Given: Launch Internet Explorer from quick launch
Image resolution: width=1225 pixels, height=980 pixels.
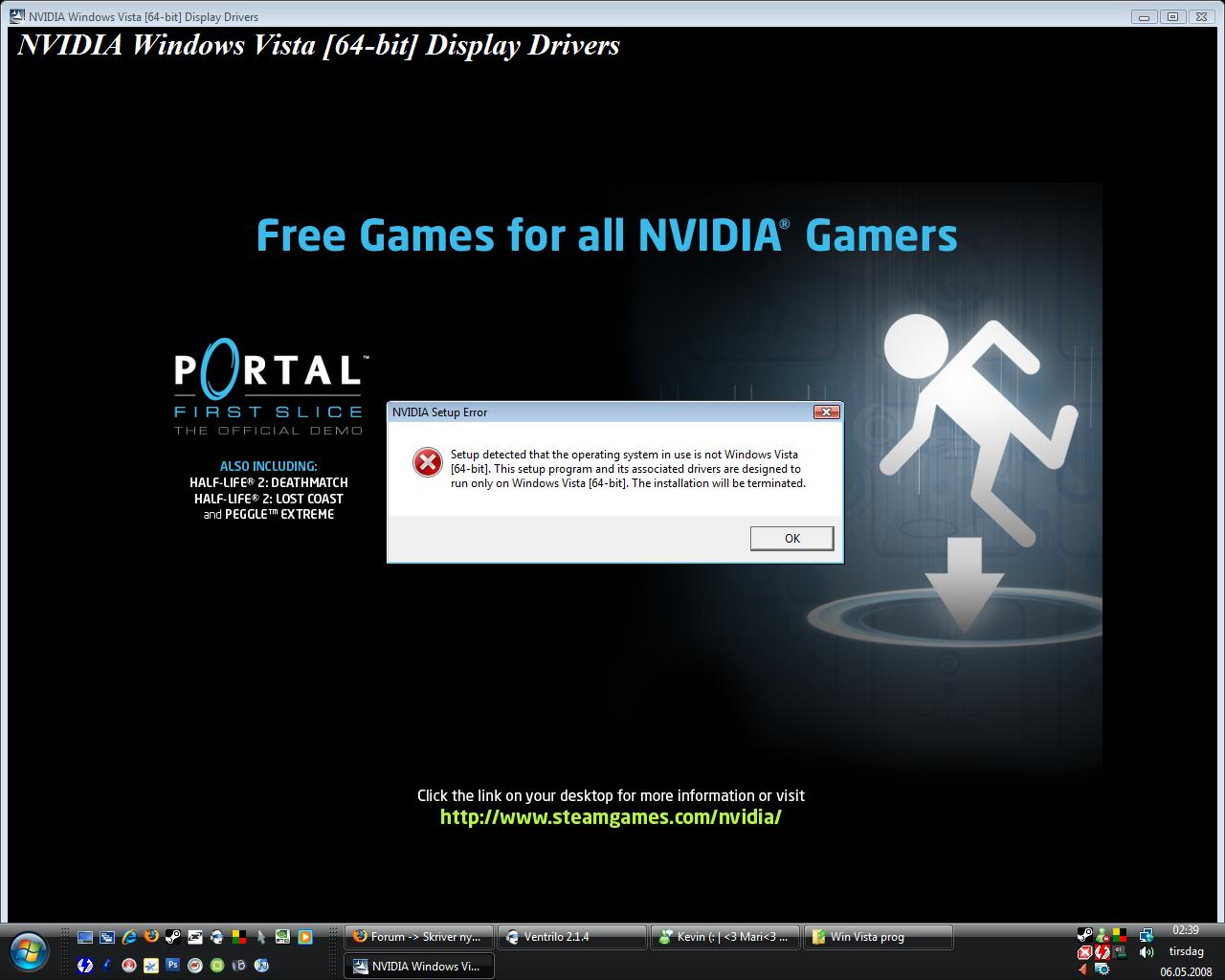Looking at the screenshot, I should (x=129, y=937).
